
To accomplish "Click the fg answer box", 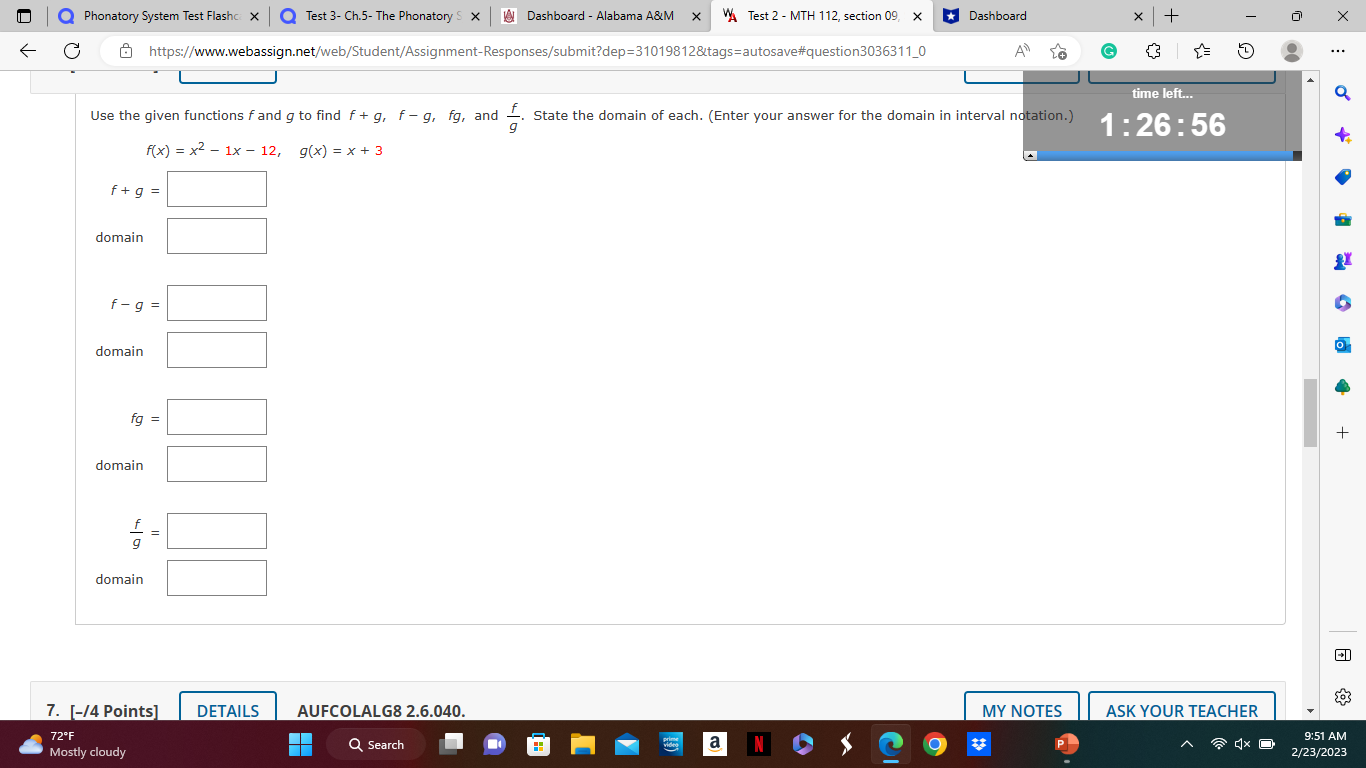I will click(x=217, y=417).
